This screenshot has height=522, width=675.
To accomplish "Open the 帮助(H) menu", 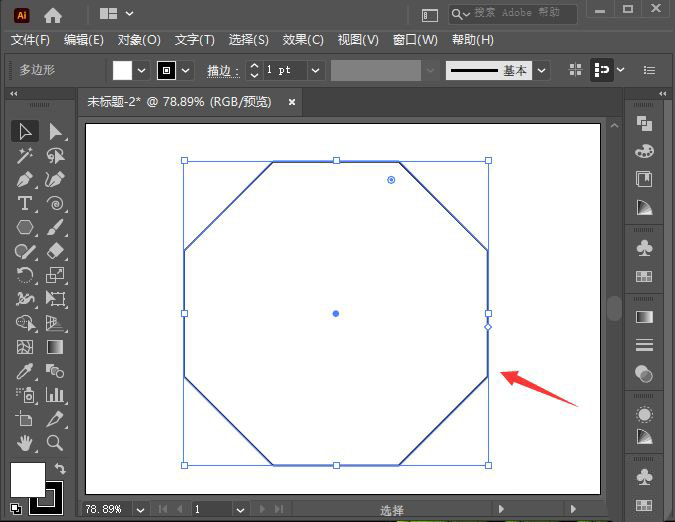I will coord(472,40).
